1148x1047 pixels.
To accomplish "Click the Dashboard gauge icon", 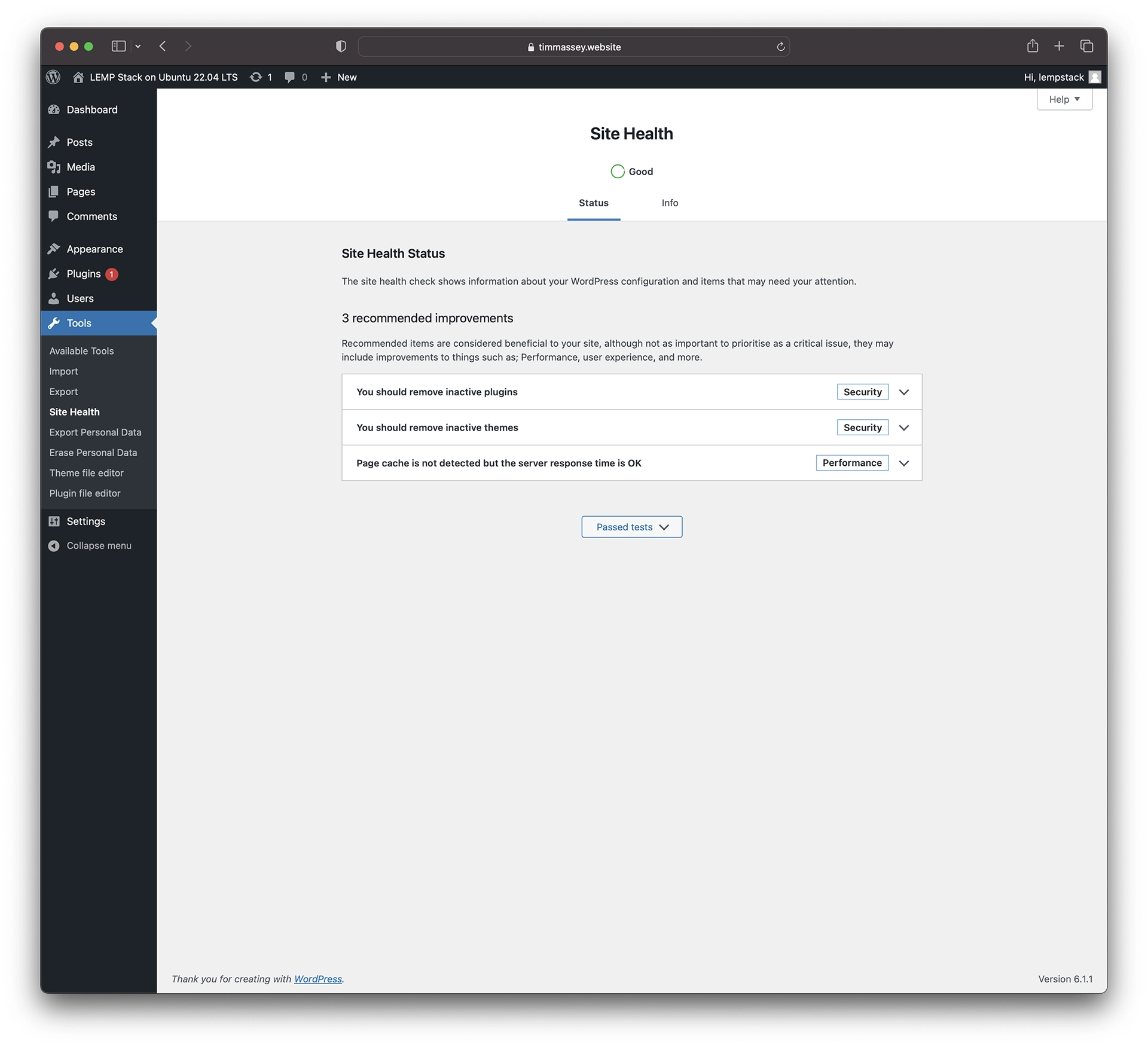I will [x=54, y=109].
